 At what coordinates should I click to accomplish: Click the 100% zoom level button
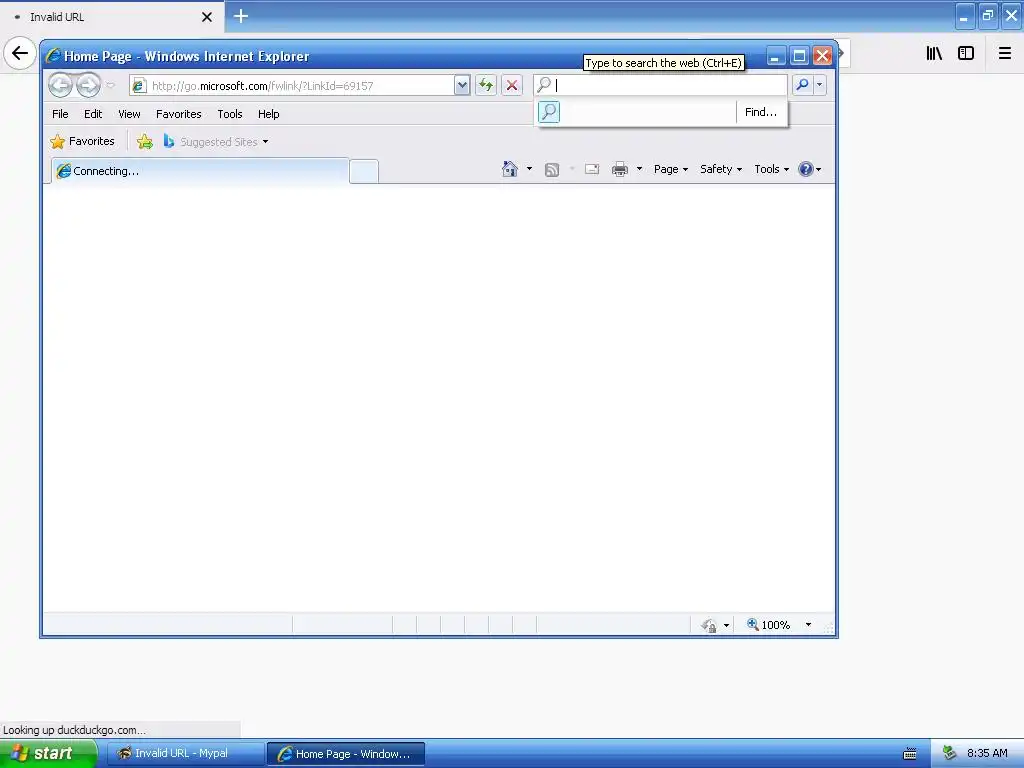pyautogui.click(x=768, y=625)
